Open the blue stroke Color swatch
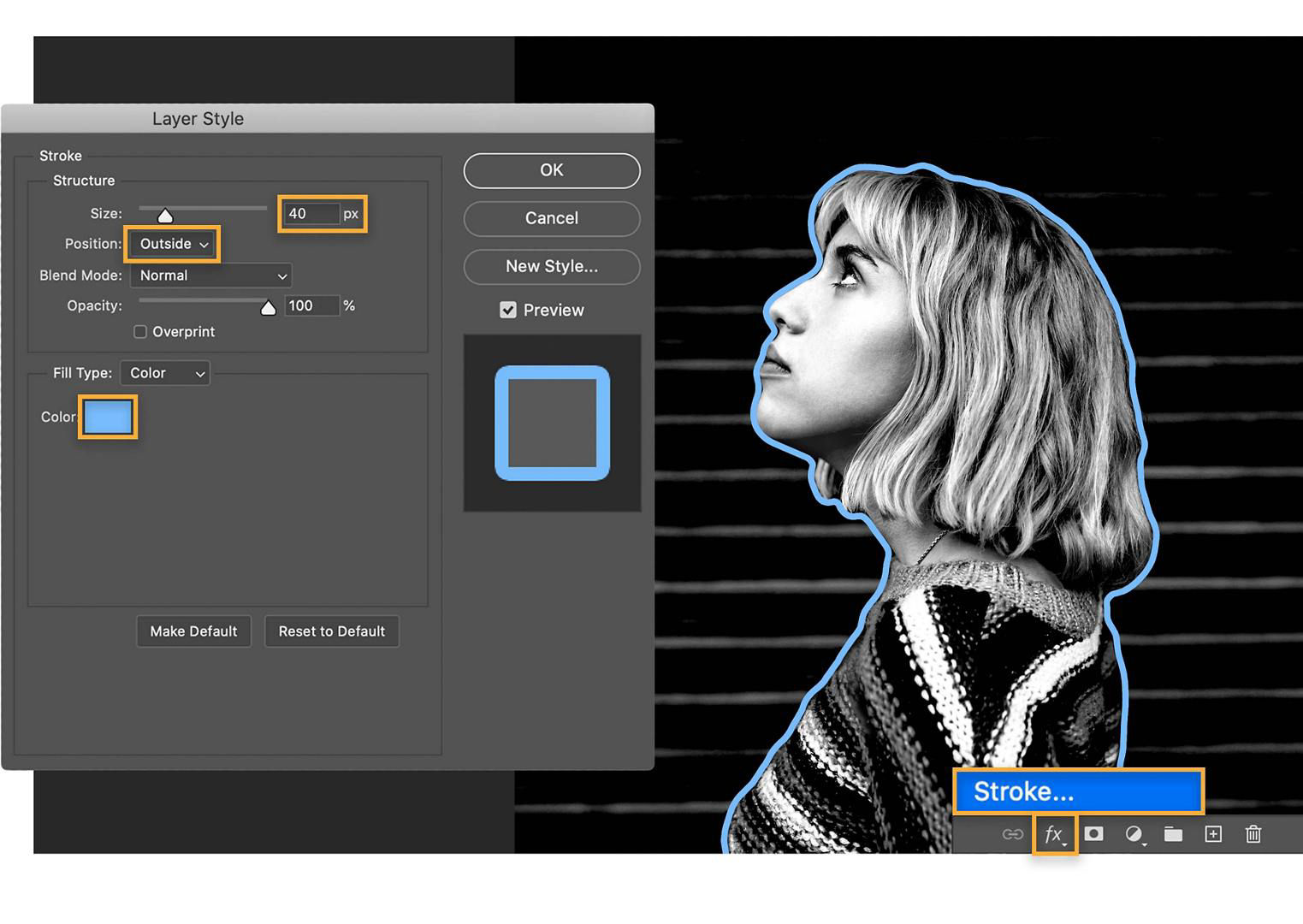Image resolution: width=1303 pixels, height=924 pixels. [x=108, y=417]
